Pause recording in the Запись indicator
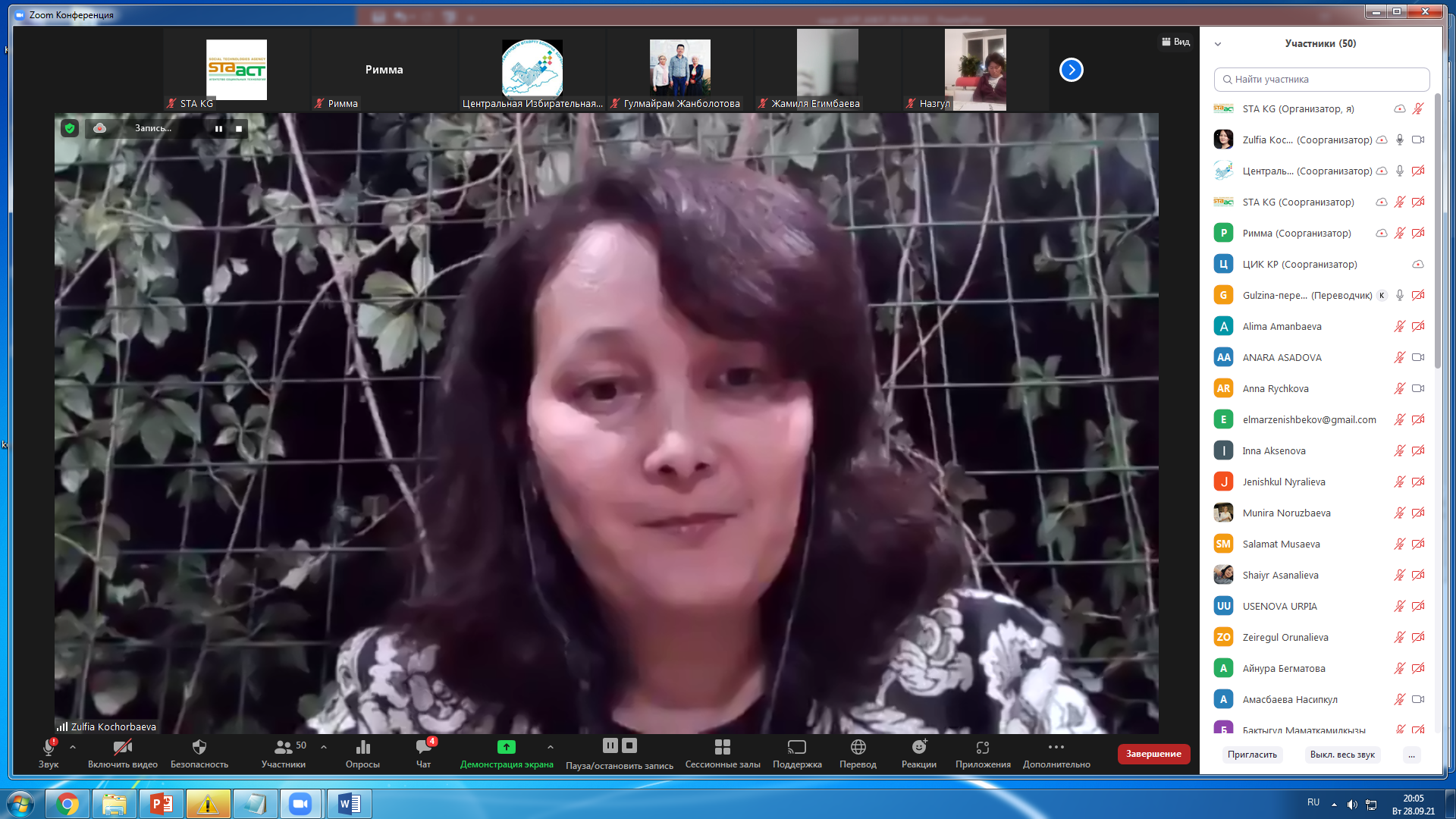1456x819 pixels. pos(218,129)
